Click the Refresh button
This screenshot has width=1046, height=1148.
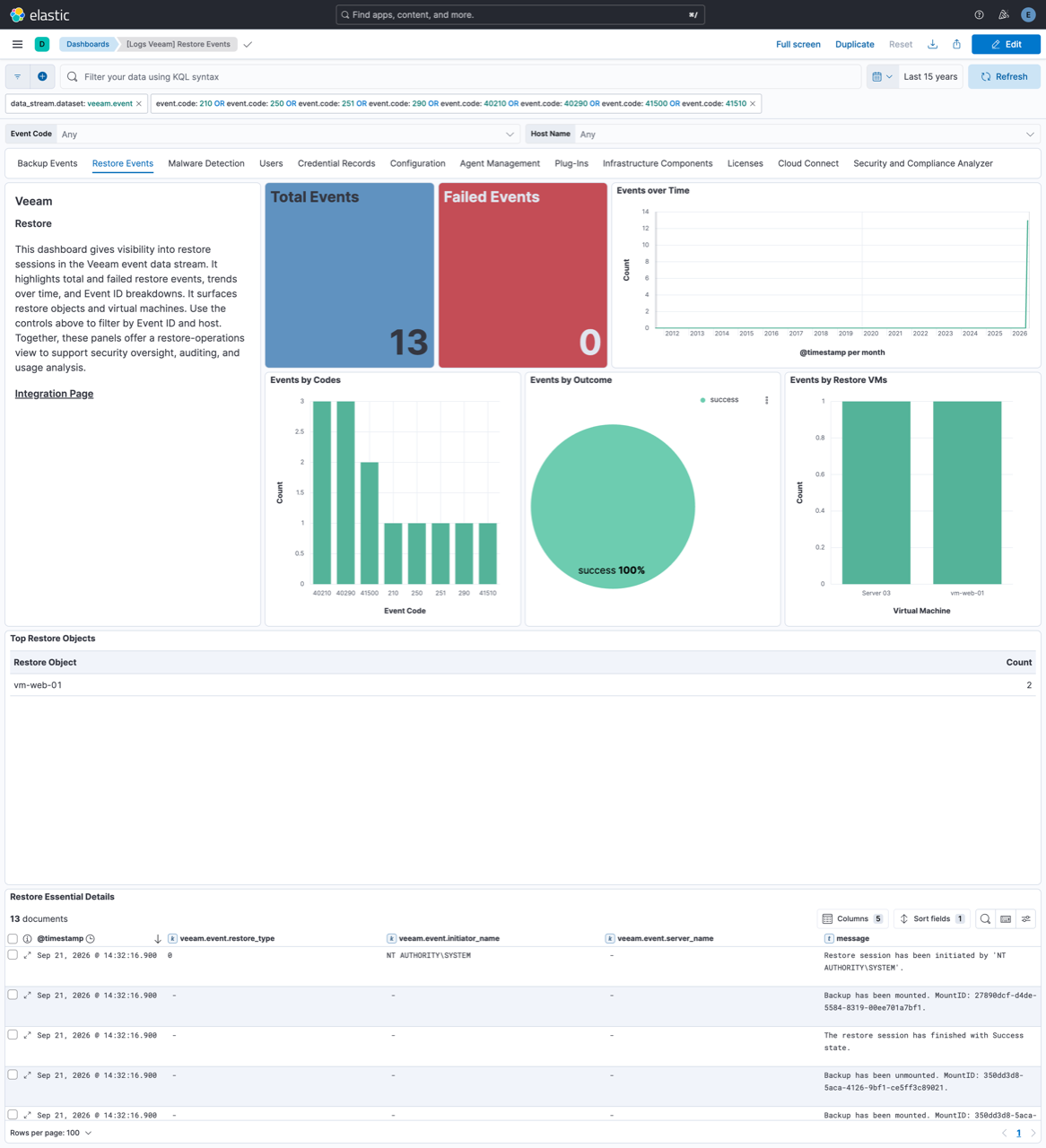[1004, 76]
